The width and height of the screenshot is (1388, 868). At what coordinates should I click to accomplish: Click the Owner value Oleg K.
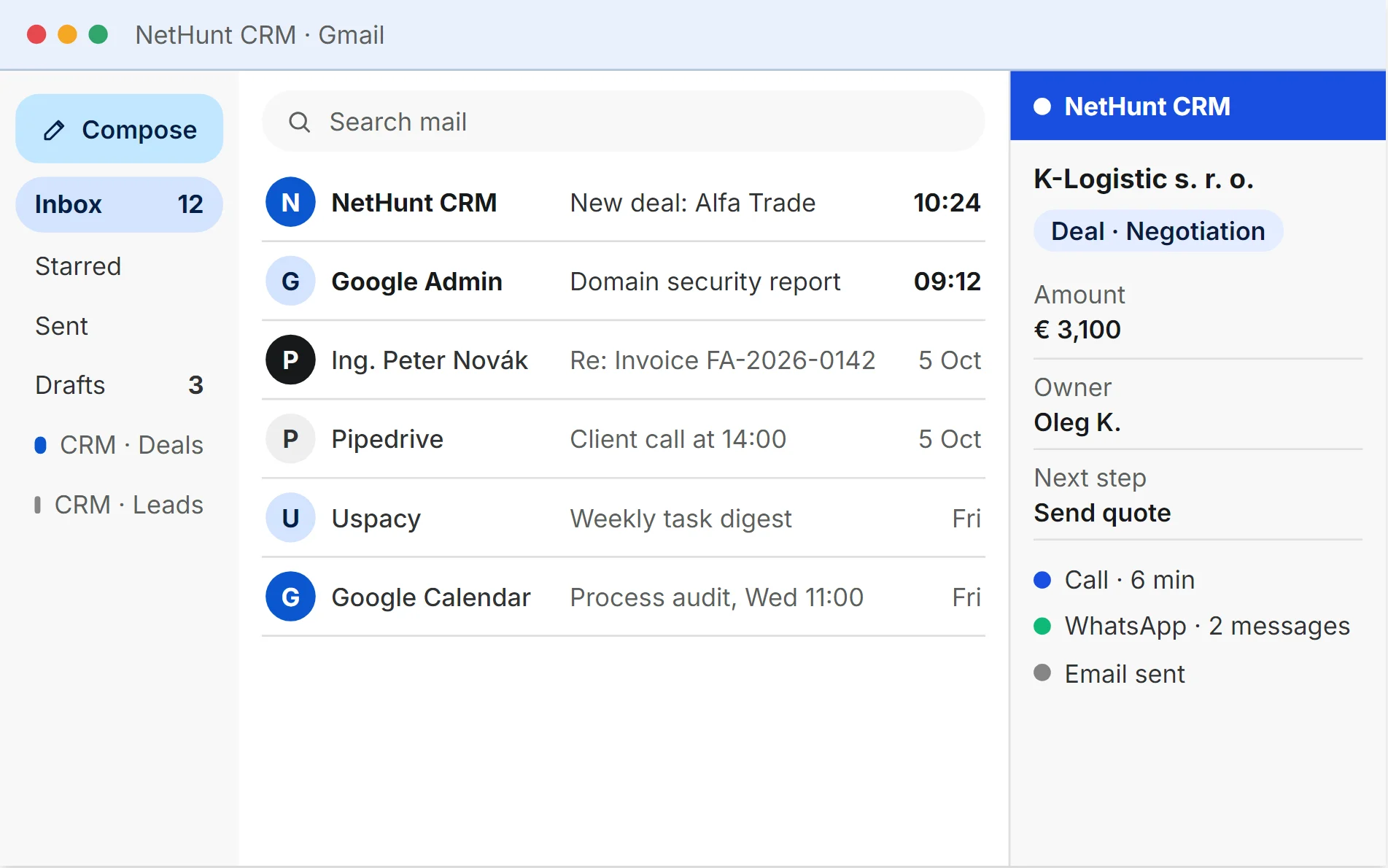click(x=1077, y=422)
